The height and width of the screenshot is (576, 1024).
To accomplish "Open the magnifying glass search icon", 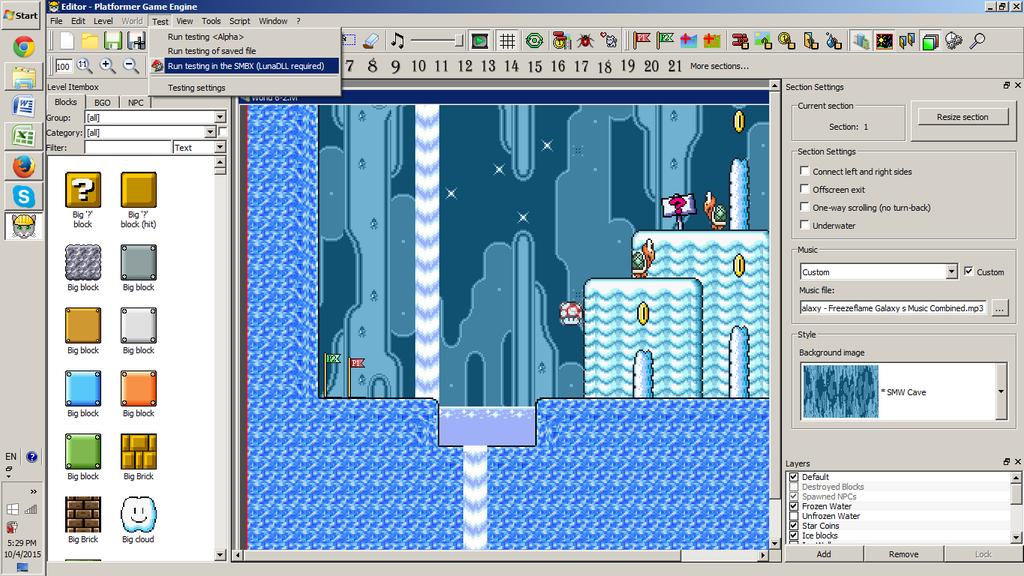I will point(977,41).
